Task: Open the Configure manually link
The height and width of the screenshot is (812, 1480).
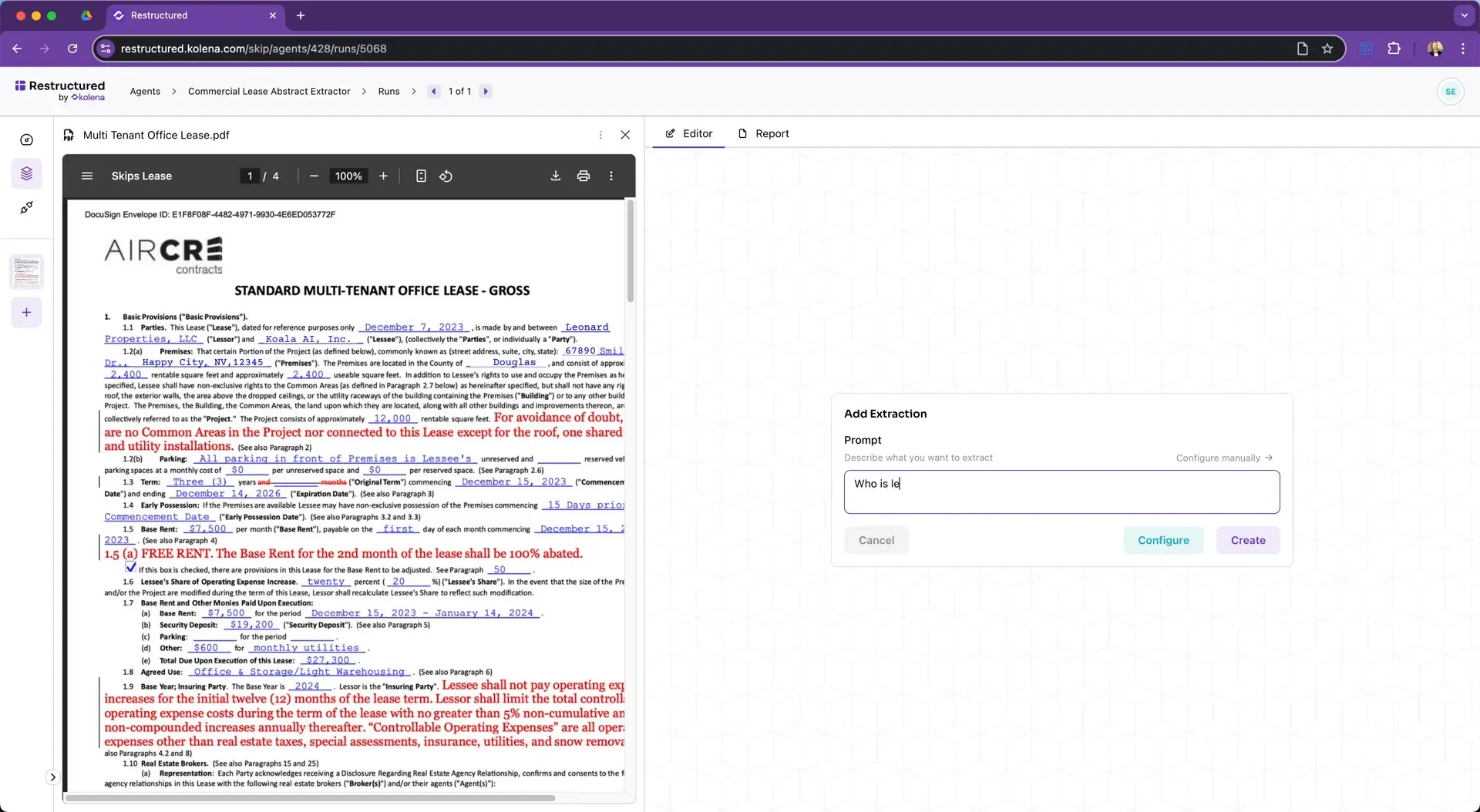Action: click(1223, 458)
